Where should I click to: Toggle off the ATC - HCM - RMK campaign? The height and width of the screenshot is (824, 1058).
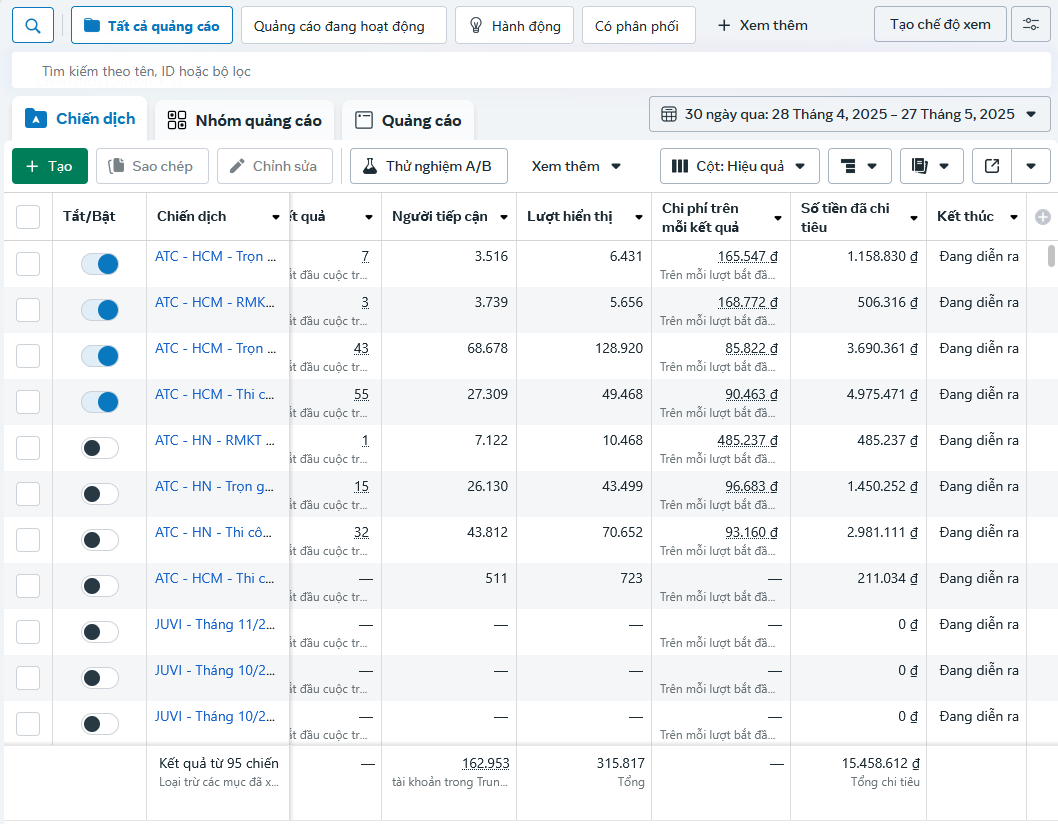point(100,310)
